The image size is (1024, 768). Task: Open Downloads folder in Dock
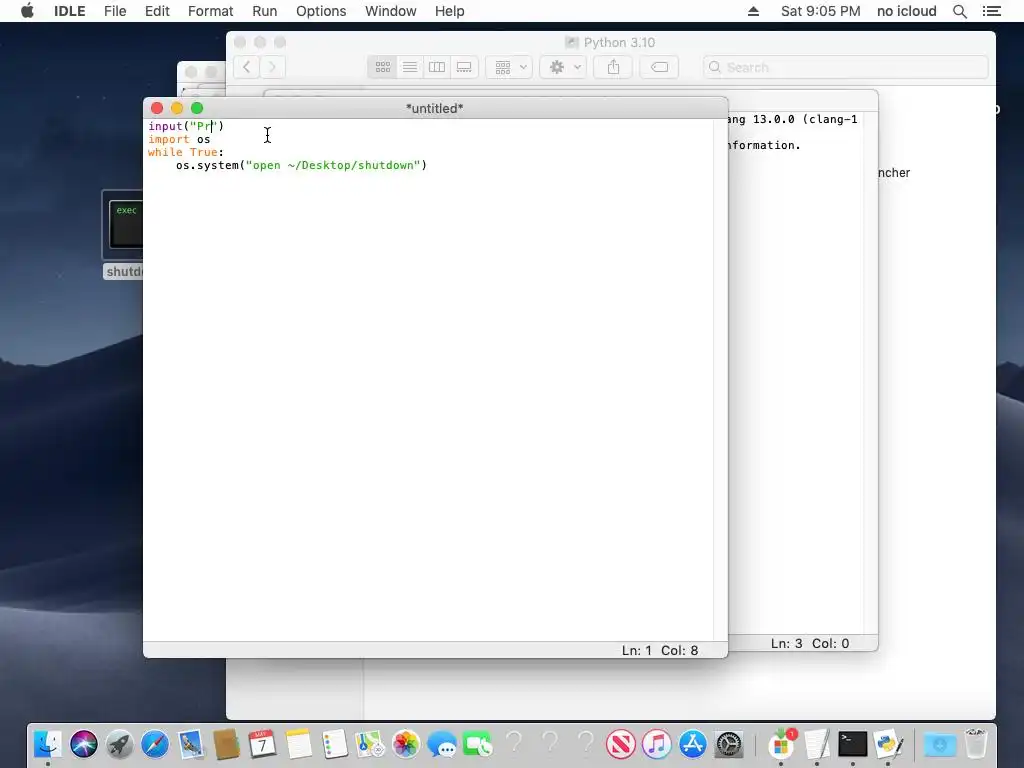tap(940, 744)
